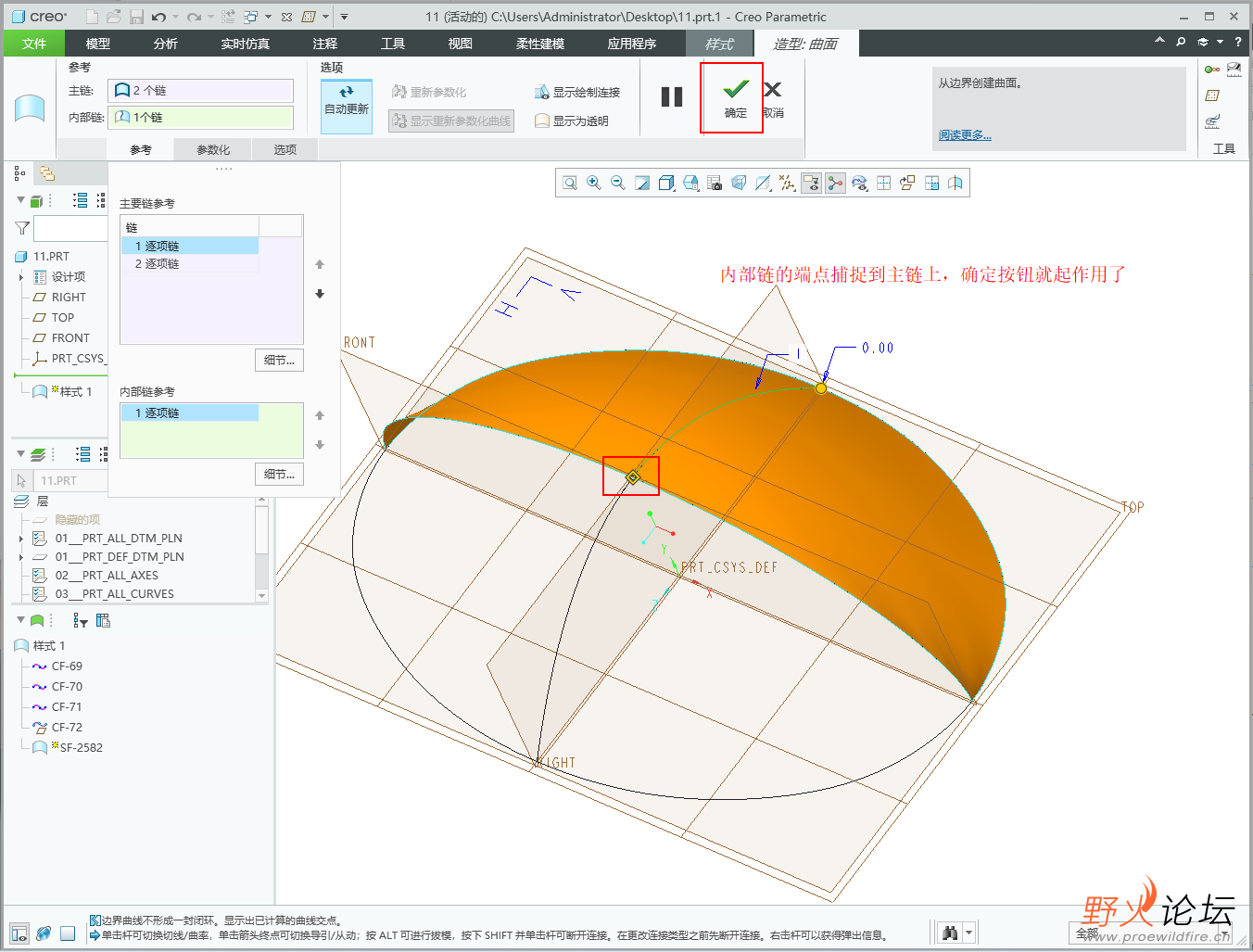Expand 01__PRT_ALL_DTM_PLN layer
The image size is (1253, 952).
pyautogui.click(x=21, y=539)
